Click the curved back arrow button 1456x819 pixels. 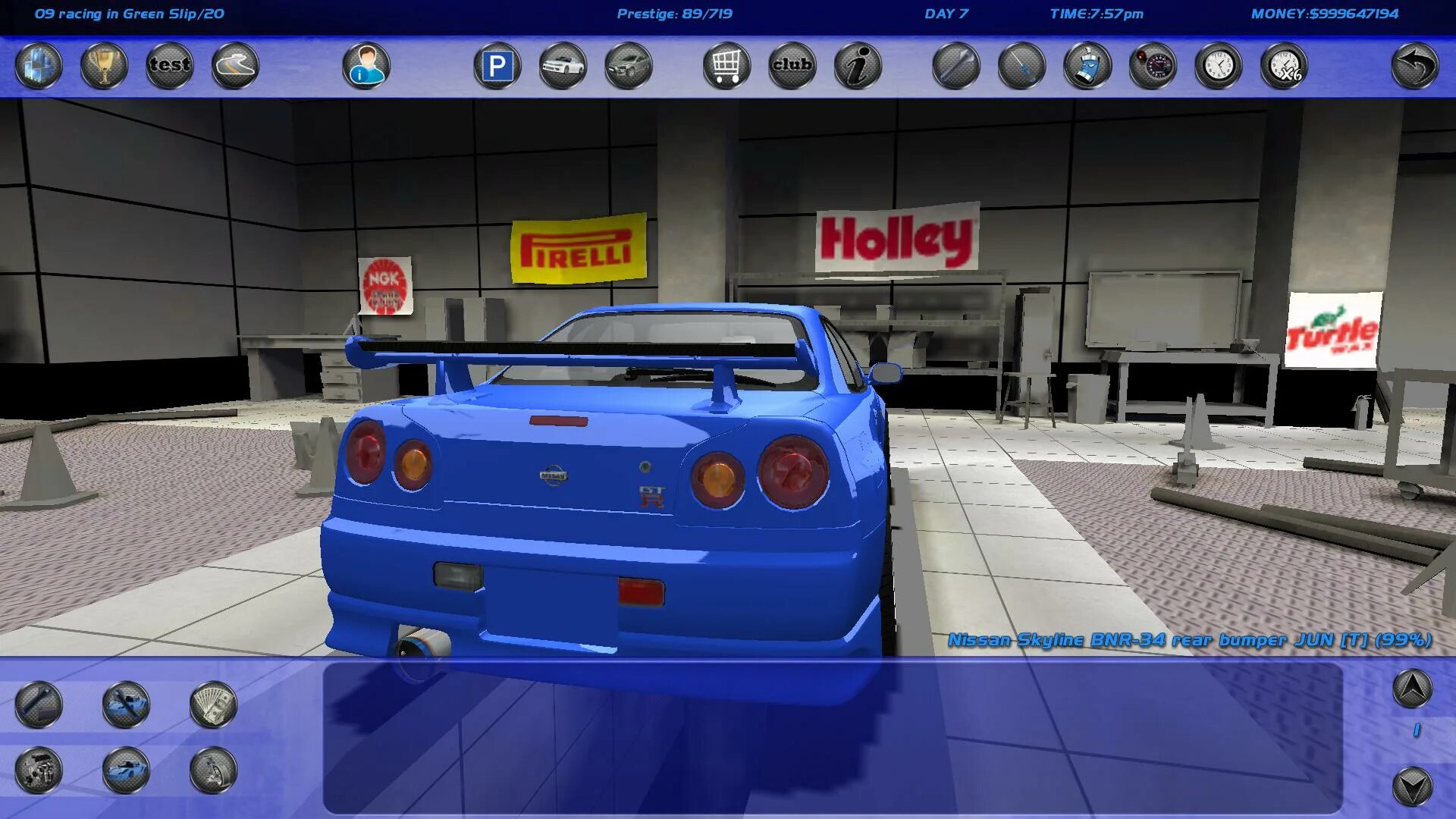[x=1415, y=66]
